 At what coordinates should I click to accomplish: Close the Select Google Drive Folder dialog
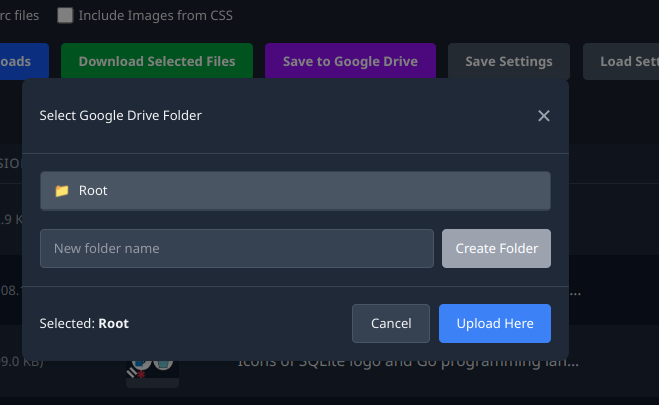tap(544, 116)
